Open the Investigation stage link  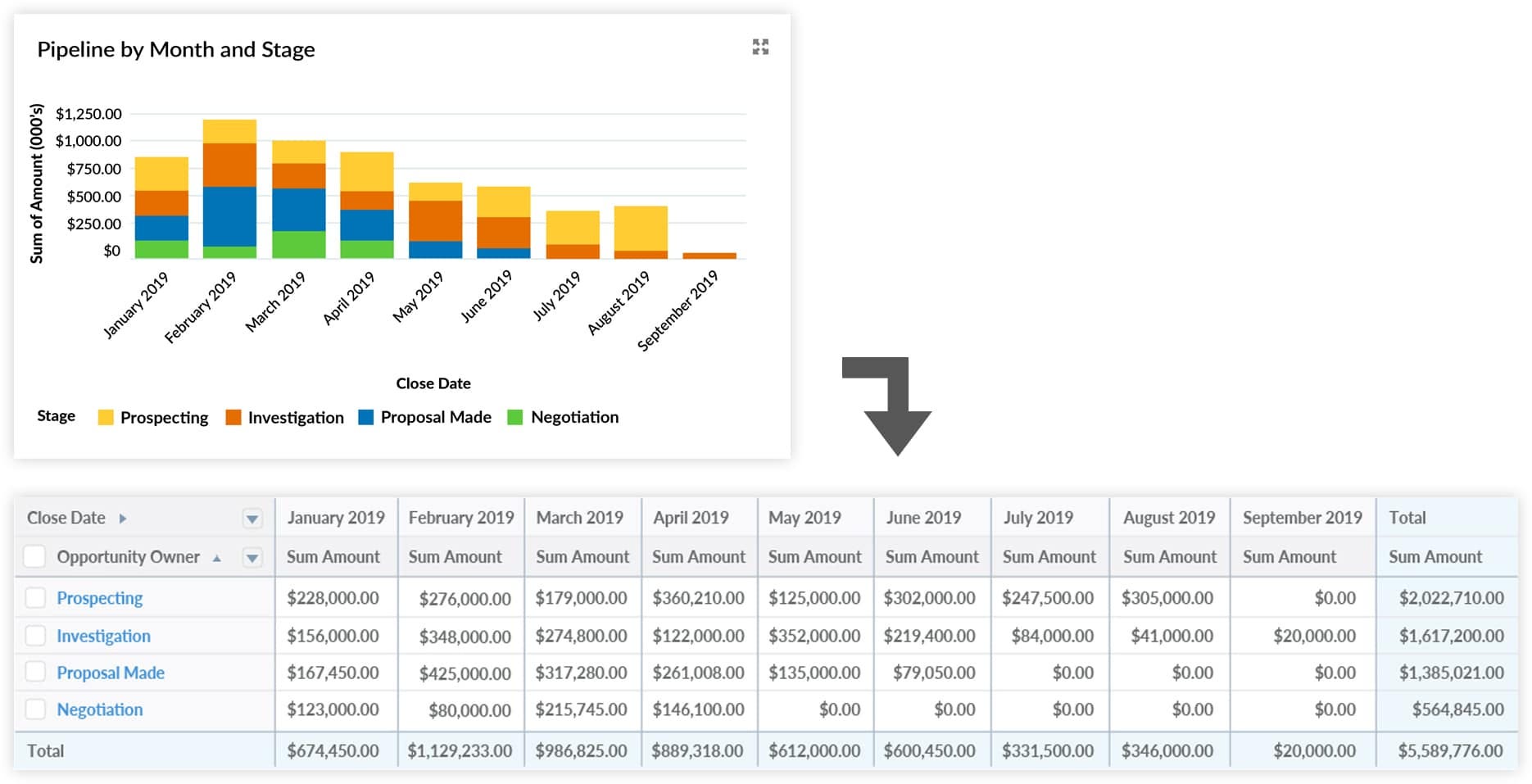(x=102, y=636)
